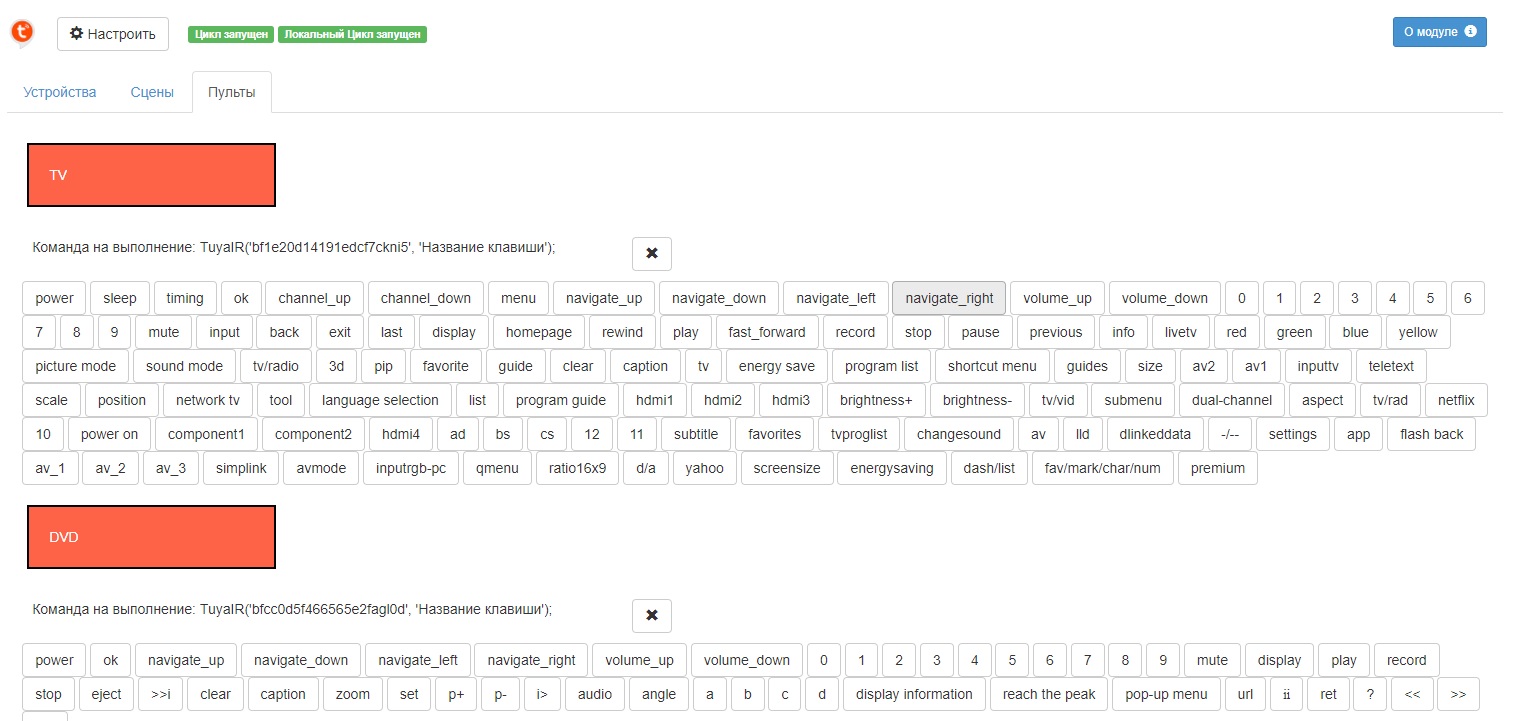Open the Настроить settings button
This screenshot has height=721, width=1514.
tap(113, 33)
